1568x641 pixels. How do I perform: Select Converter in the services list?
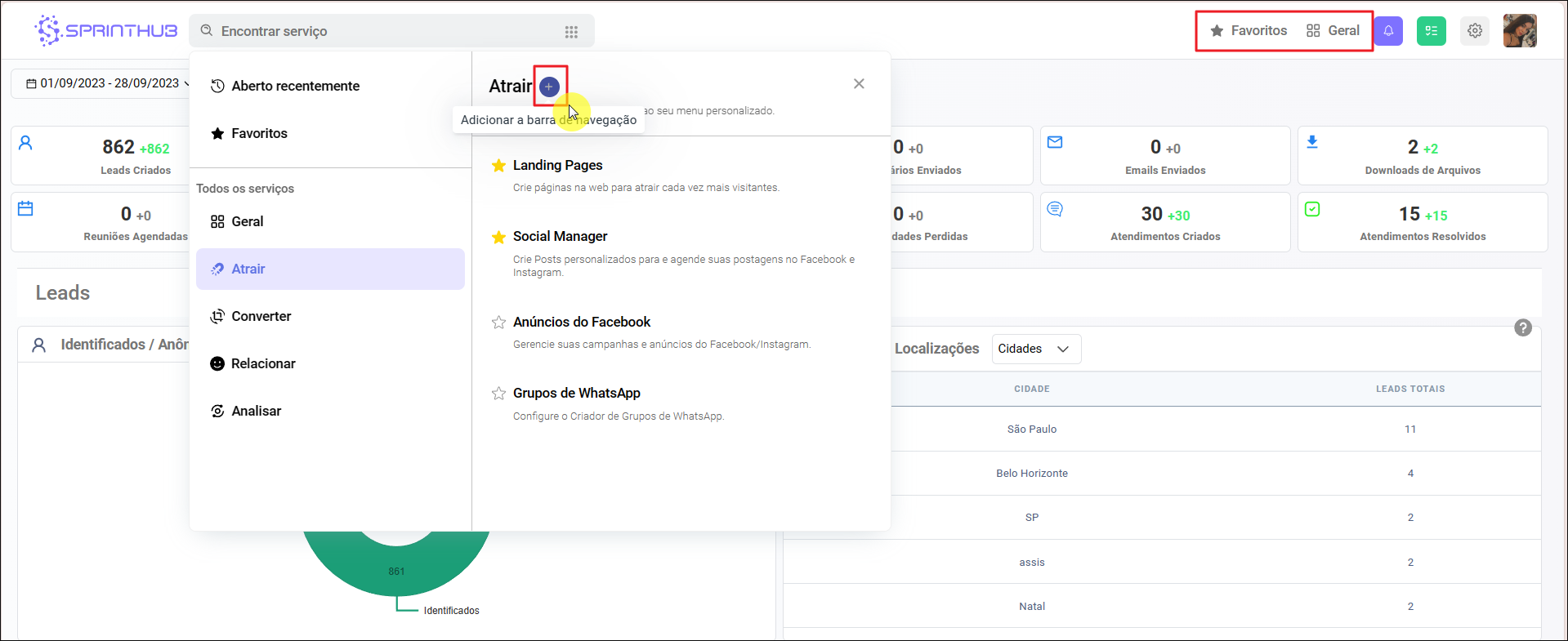(261, 316)
